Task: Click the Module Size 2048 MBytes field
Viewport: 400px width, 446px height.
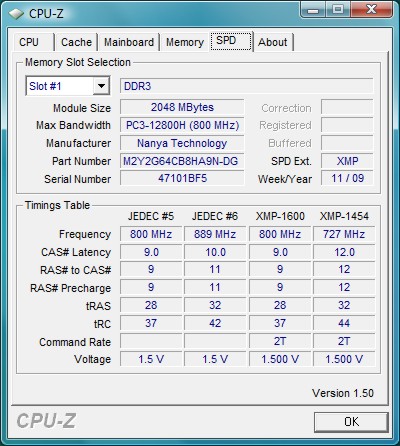Action: click(182, 107)
